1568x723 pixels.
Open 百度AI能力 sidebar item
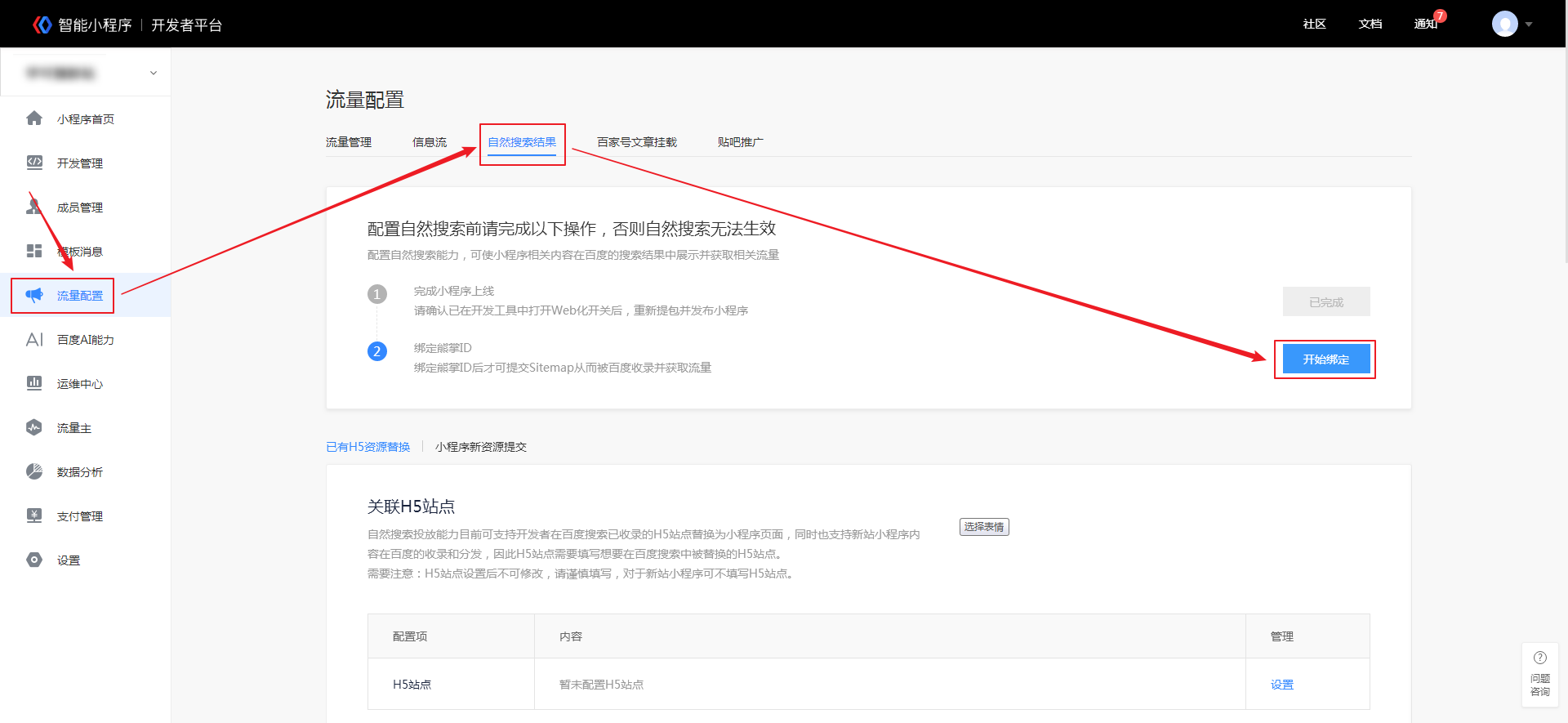[x=86, y=340]
